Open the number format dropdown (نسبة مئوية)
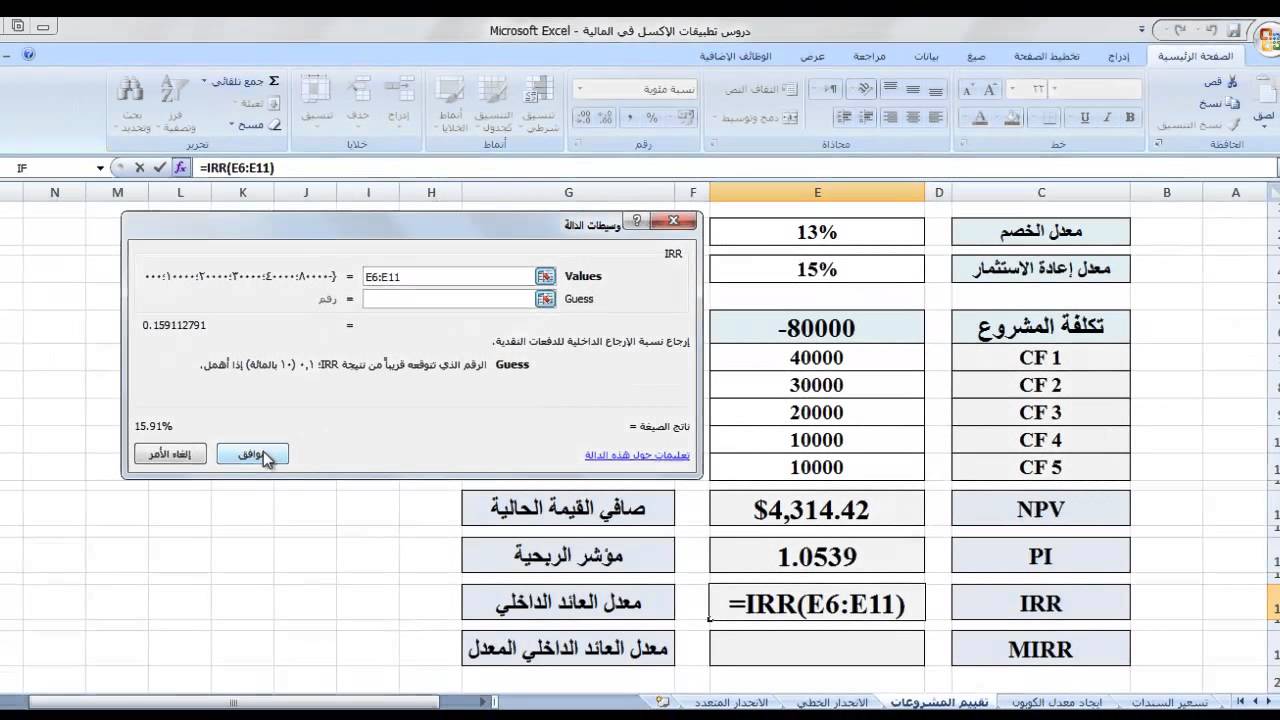This screenshot has width=1280, height=720. point(581,90)
